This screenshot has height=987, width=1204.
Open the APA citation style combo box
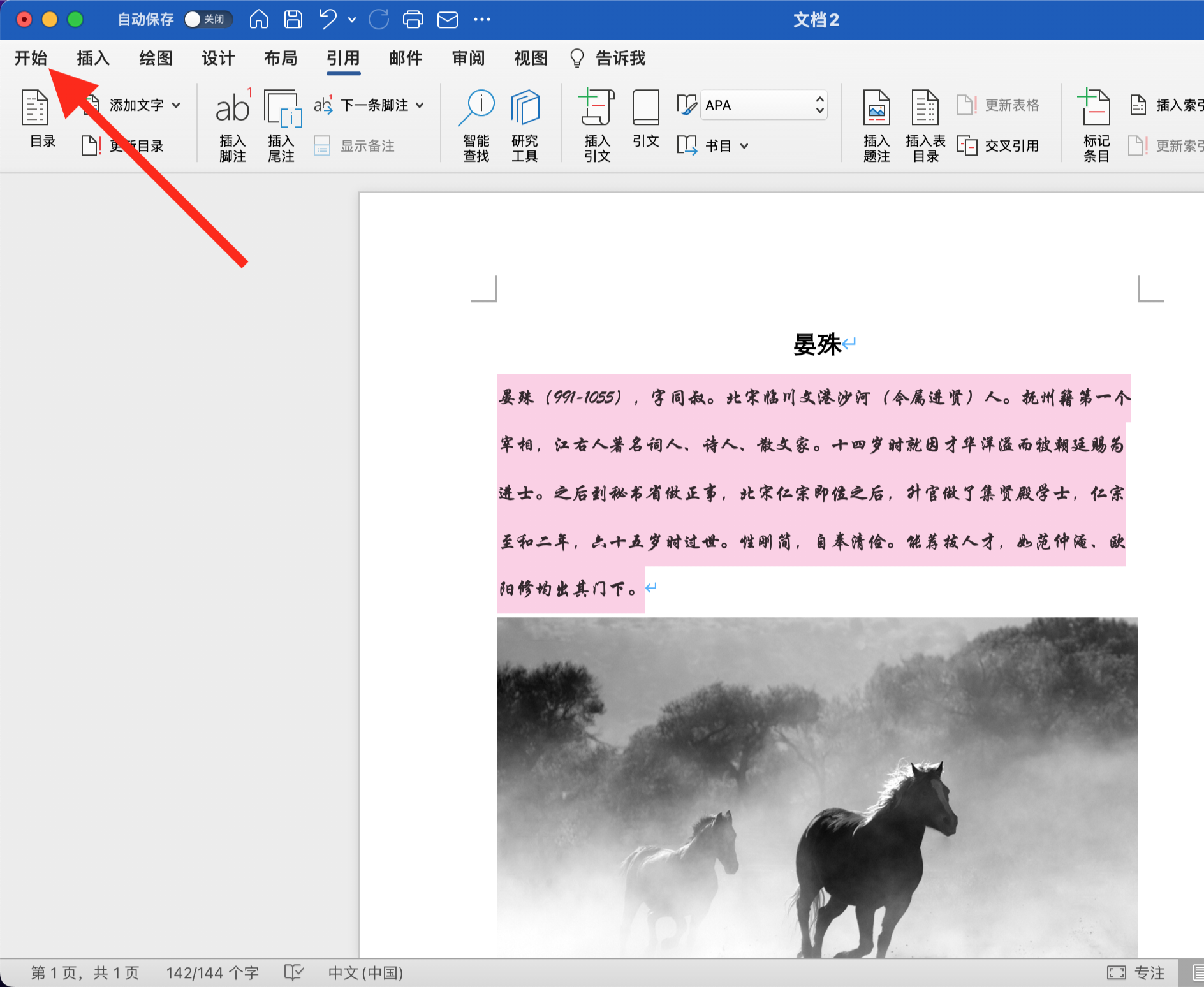(764, 105)
